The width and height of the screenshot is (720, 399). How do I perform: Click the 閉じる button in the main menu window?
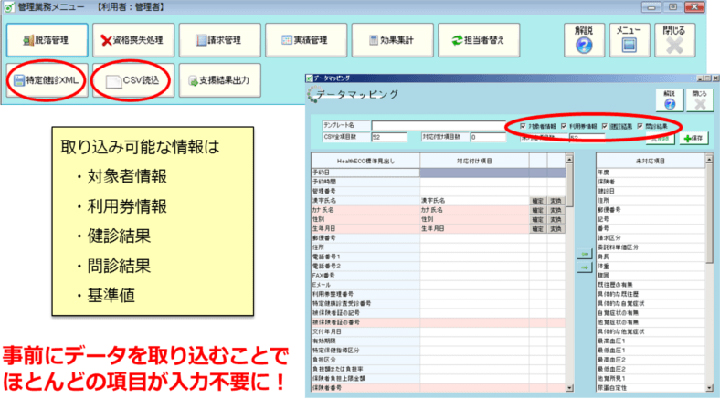[x=674, y=40]
